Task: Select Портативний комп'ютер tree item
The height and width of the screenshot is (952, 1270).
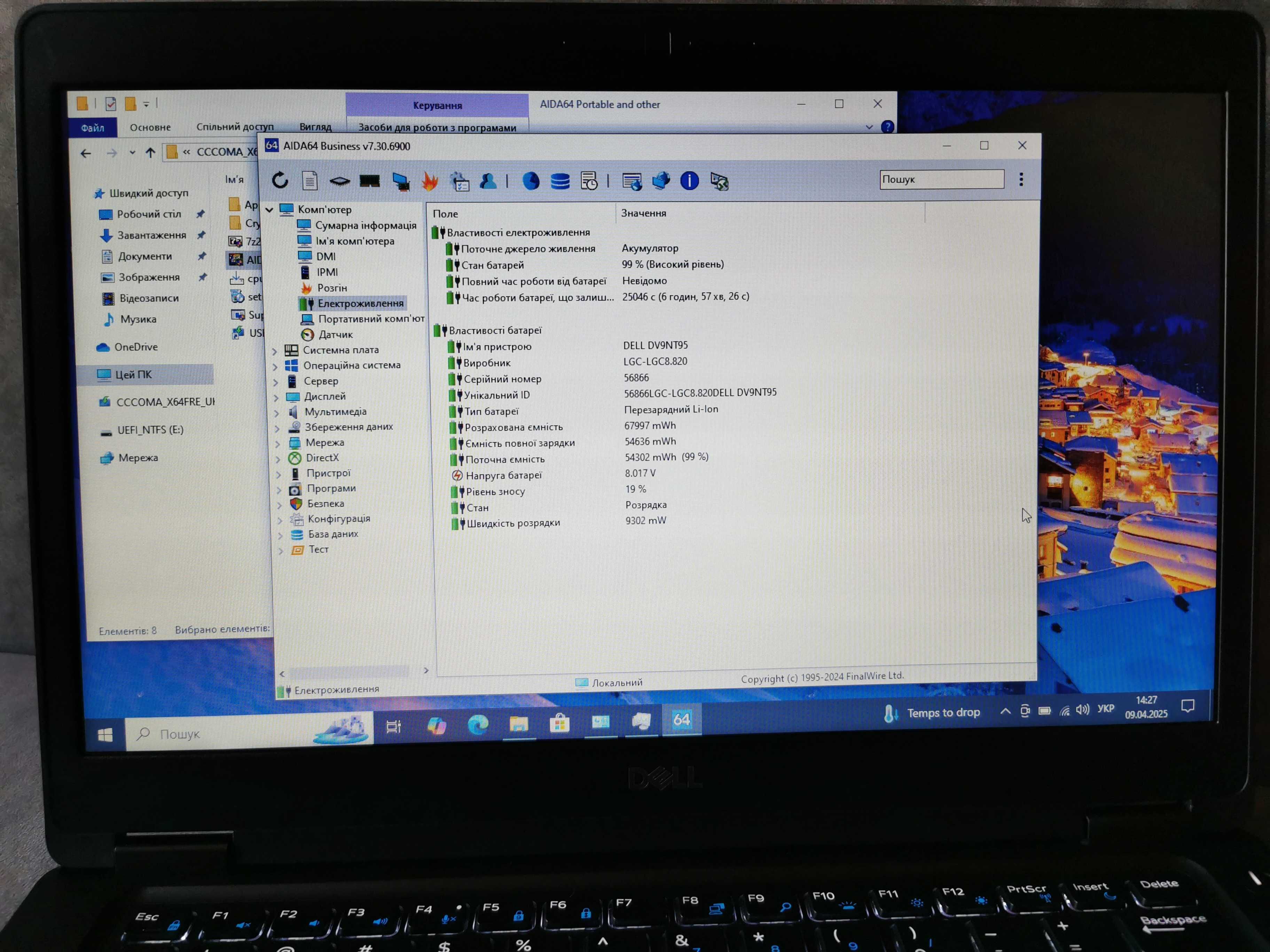Action: pos(371,318)
